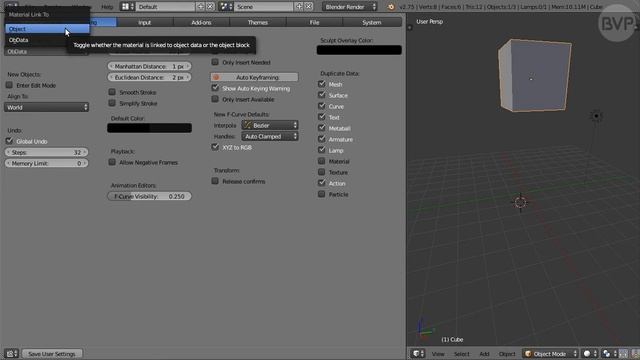
Task: Open the User Preferences editor type selector
Action: [x=11, y=353]
